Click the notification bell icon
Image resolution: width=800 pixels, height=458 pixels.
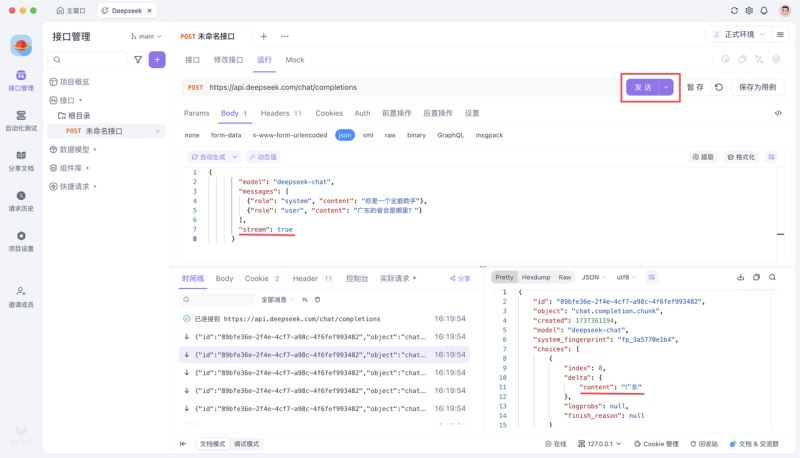(764, 10)
